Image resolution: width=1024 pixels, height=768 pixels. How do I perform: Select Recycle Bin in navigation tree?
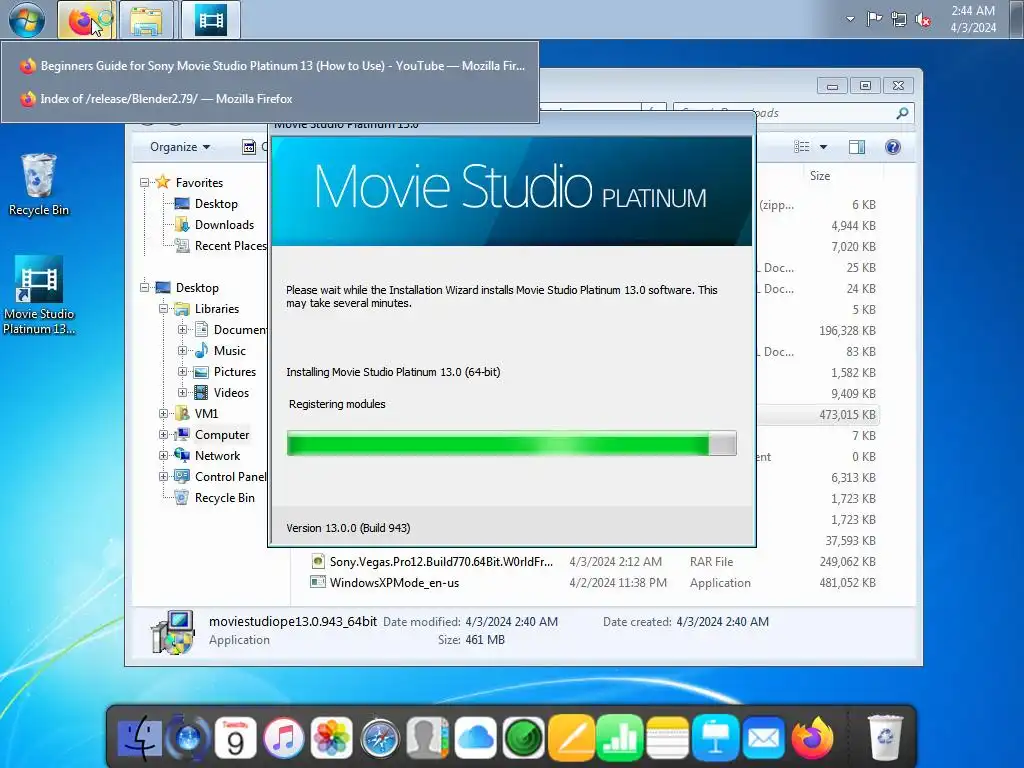[x=224, y=498]
